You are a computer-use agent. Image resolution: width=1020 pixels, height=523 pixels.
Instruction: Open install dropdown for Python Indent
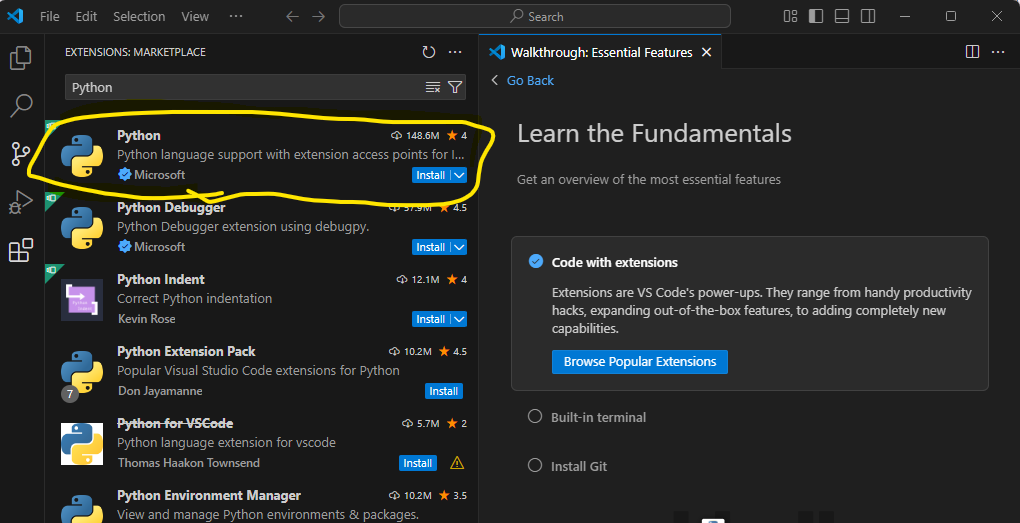(459, 319)
